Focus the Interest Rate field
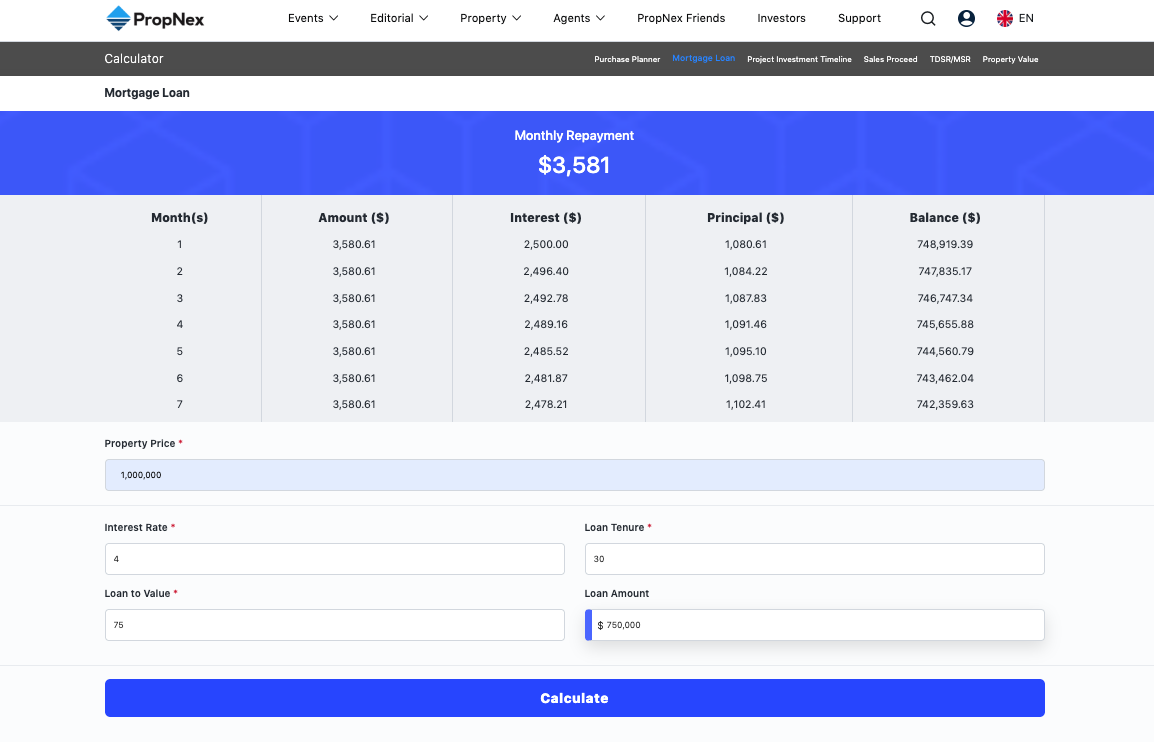This screenshot has width=1154, height=742. (334, 559)
